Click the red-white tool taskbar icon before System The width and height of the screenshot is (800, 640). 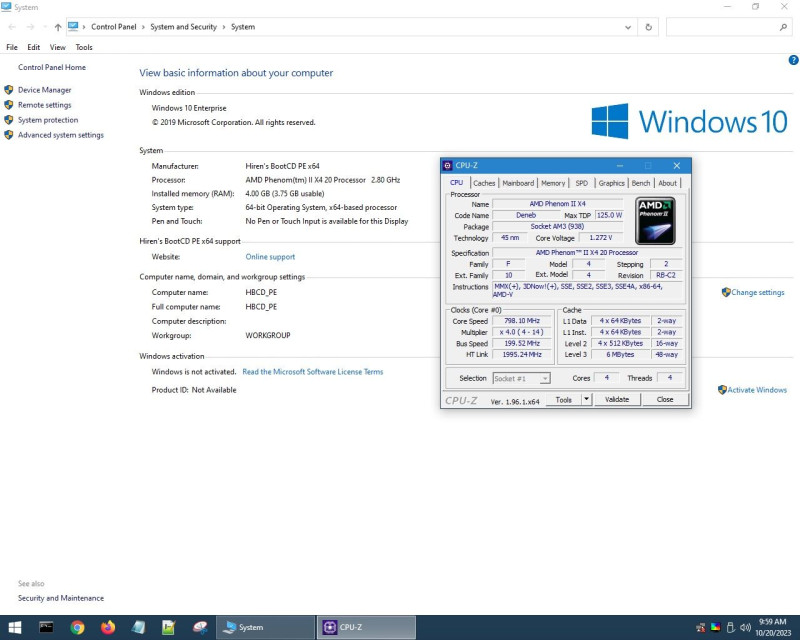coord(199,627)
